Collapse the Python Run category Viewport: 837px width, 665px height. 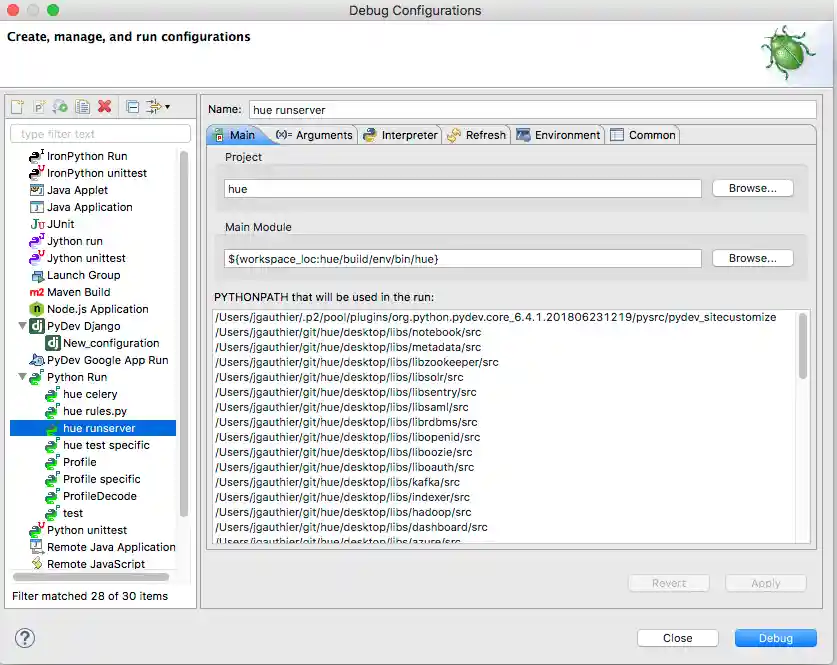[23, 377]
